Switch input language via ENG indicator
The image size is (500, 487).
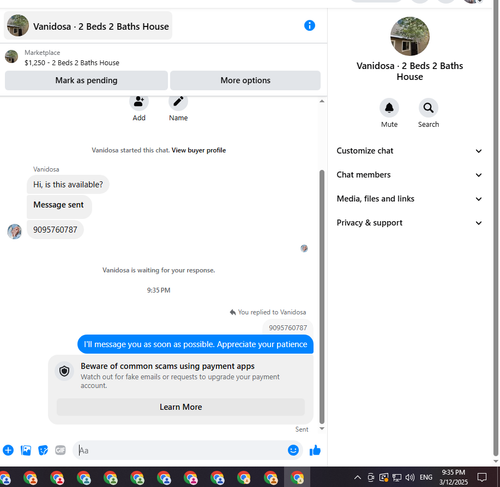(426, 478)
